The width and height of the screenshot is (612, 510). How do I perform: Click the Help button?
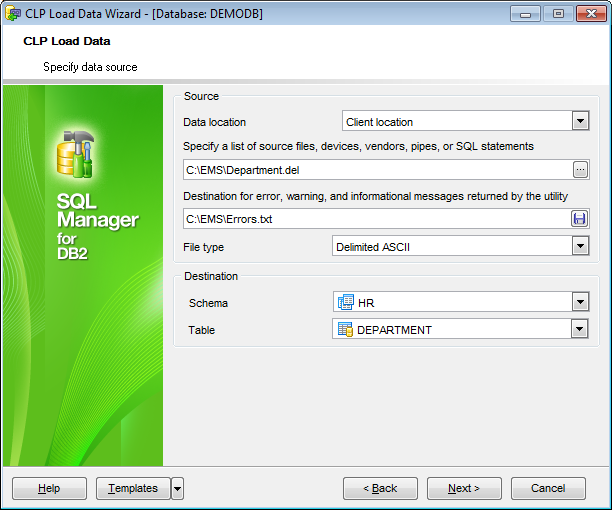(49, 488)
